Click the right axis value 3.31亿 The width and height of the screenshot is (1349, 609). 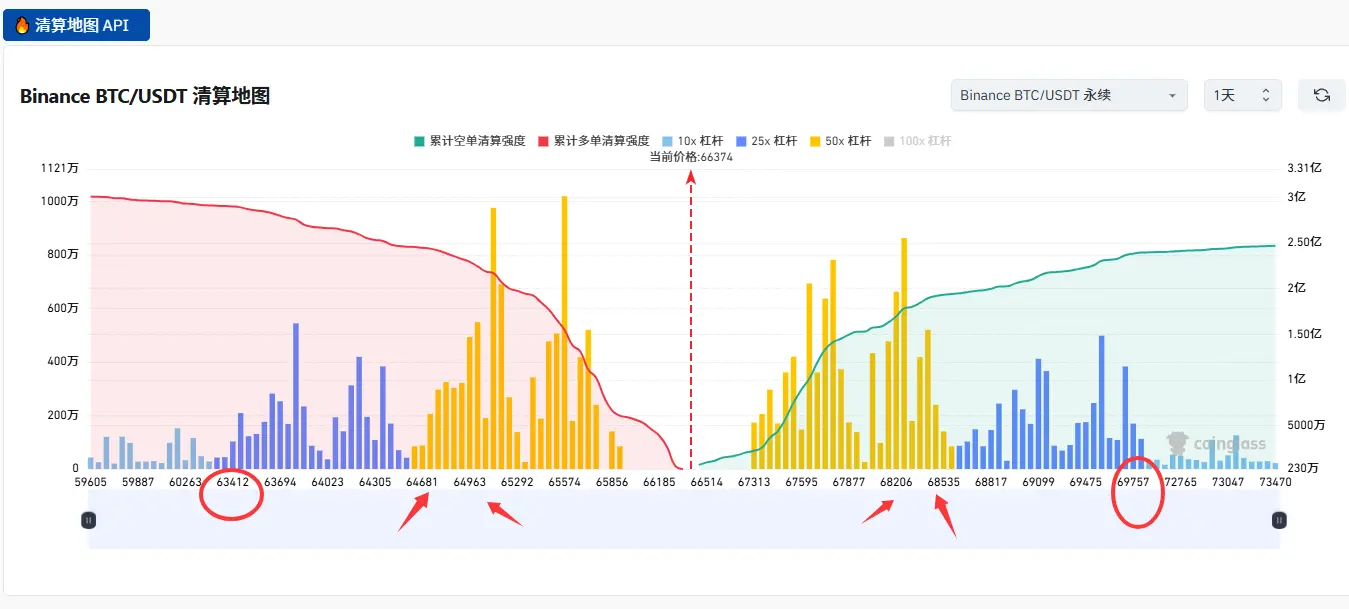[1303, 168]
